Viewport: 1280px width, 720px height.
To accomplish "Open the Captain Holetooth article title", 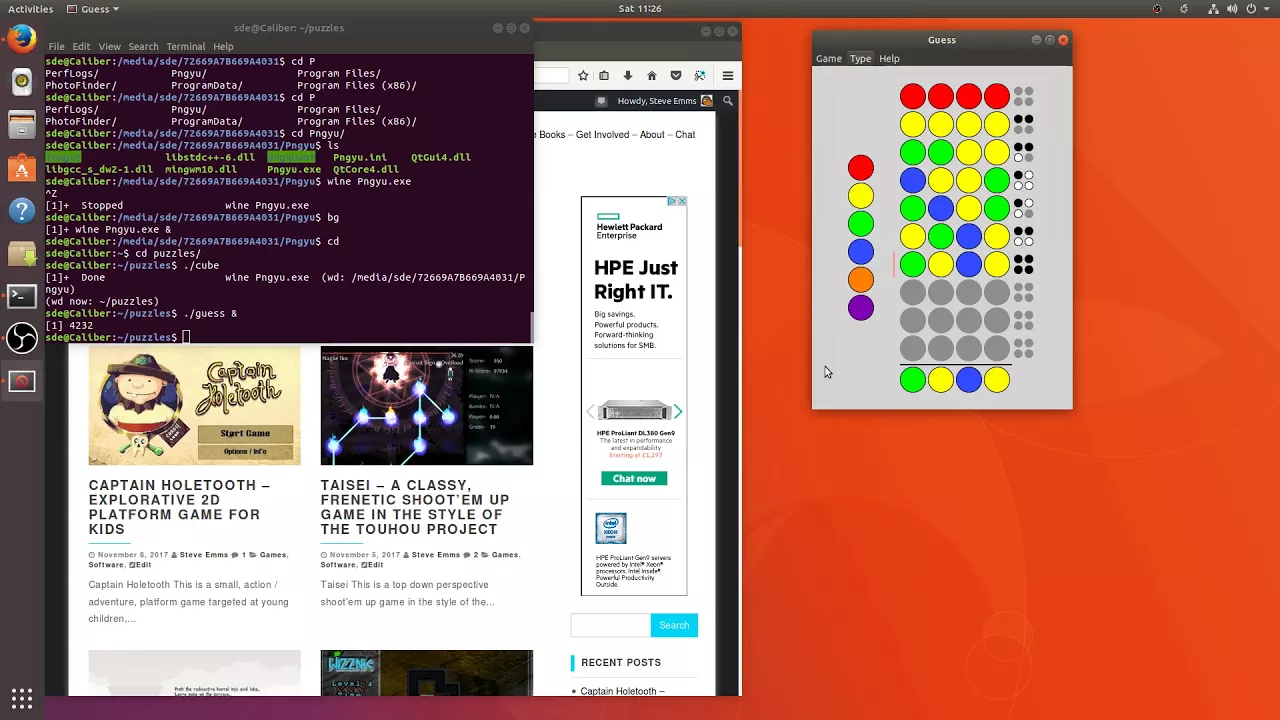I will (x=180, y=507).
